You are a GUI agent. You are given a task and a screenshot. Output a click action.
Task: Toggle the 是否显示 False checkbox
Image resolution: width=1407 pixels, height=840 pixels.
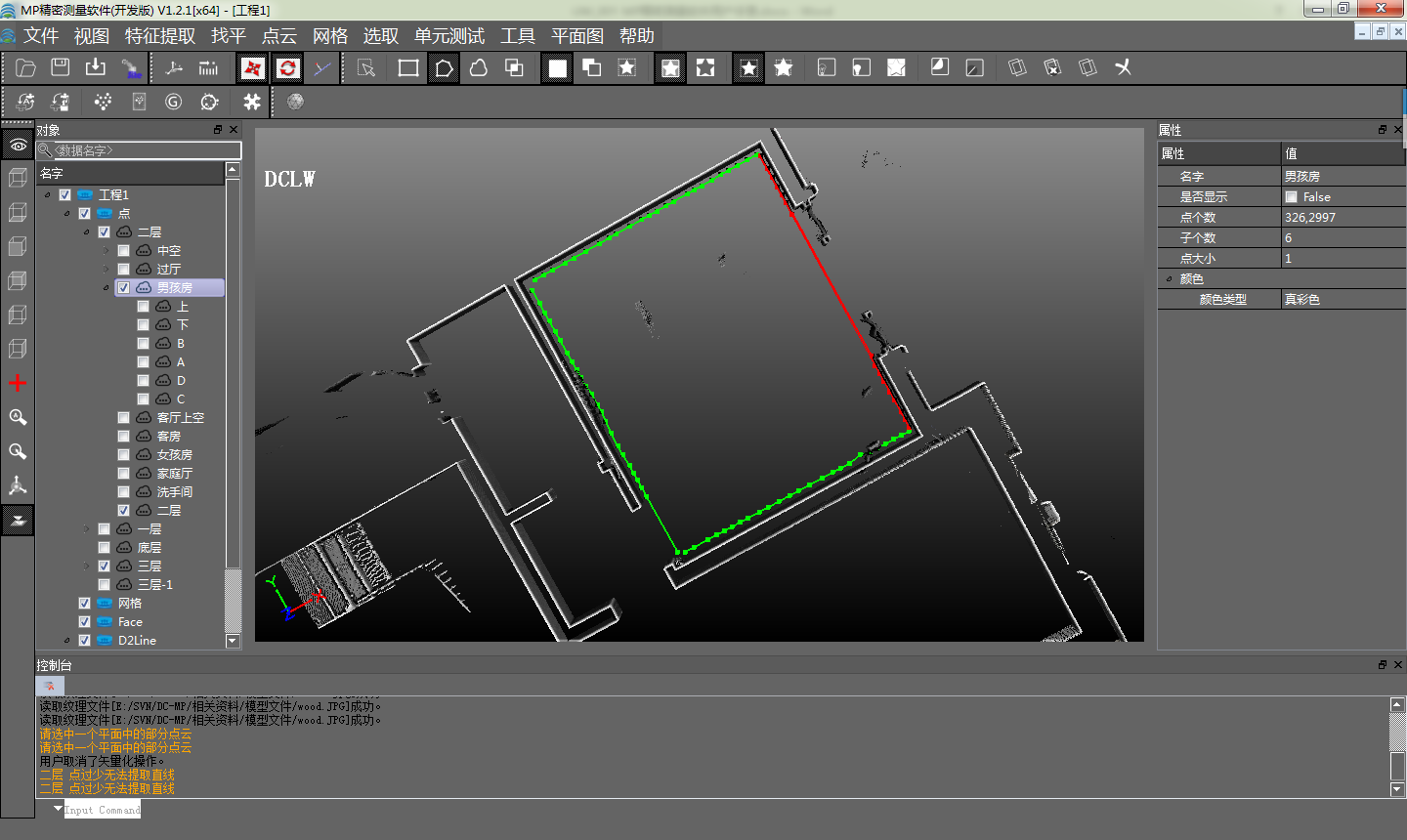1292,197
